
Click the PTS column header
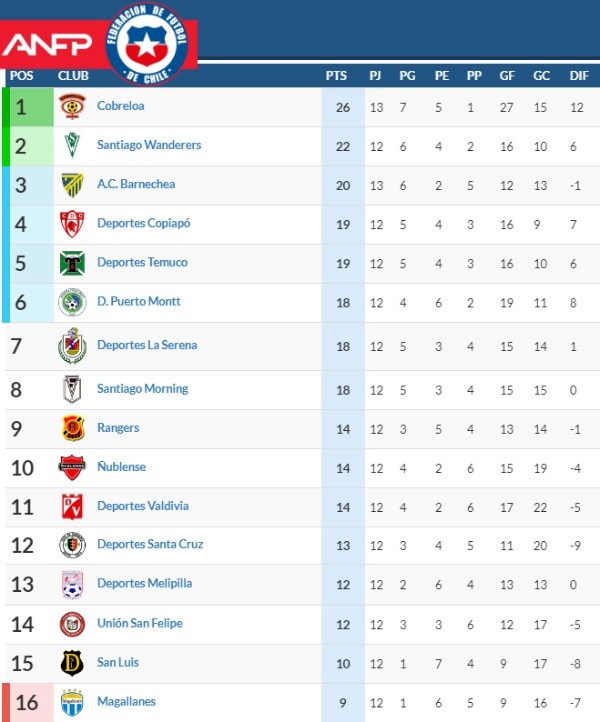pyautogui.click(x=336, y=76)
